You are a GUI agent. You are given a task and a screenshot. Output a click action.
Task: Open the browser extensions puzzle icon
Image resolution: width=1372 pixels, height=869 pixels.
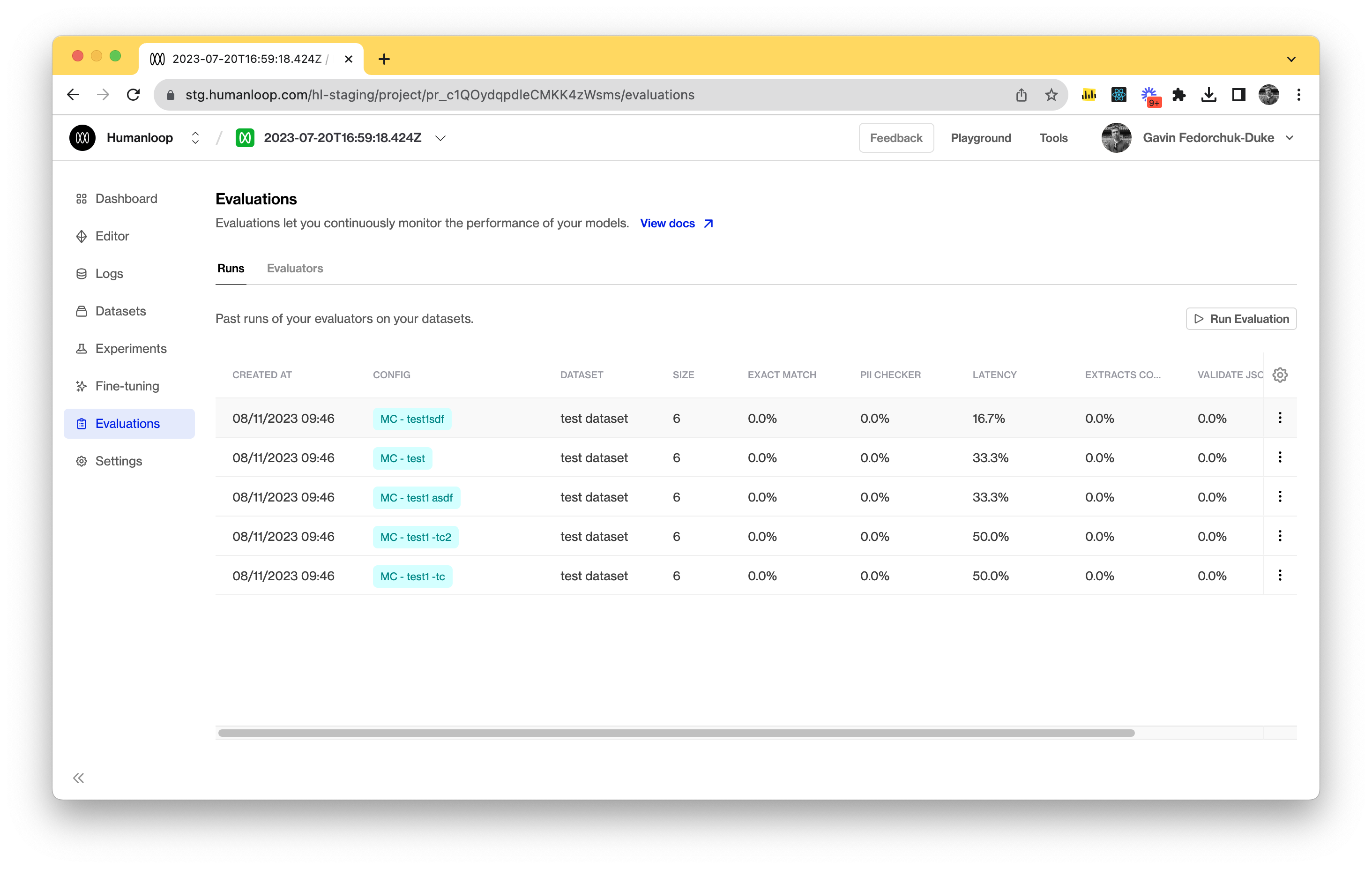pyautogui.click(x=1179, y=95)
